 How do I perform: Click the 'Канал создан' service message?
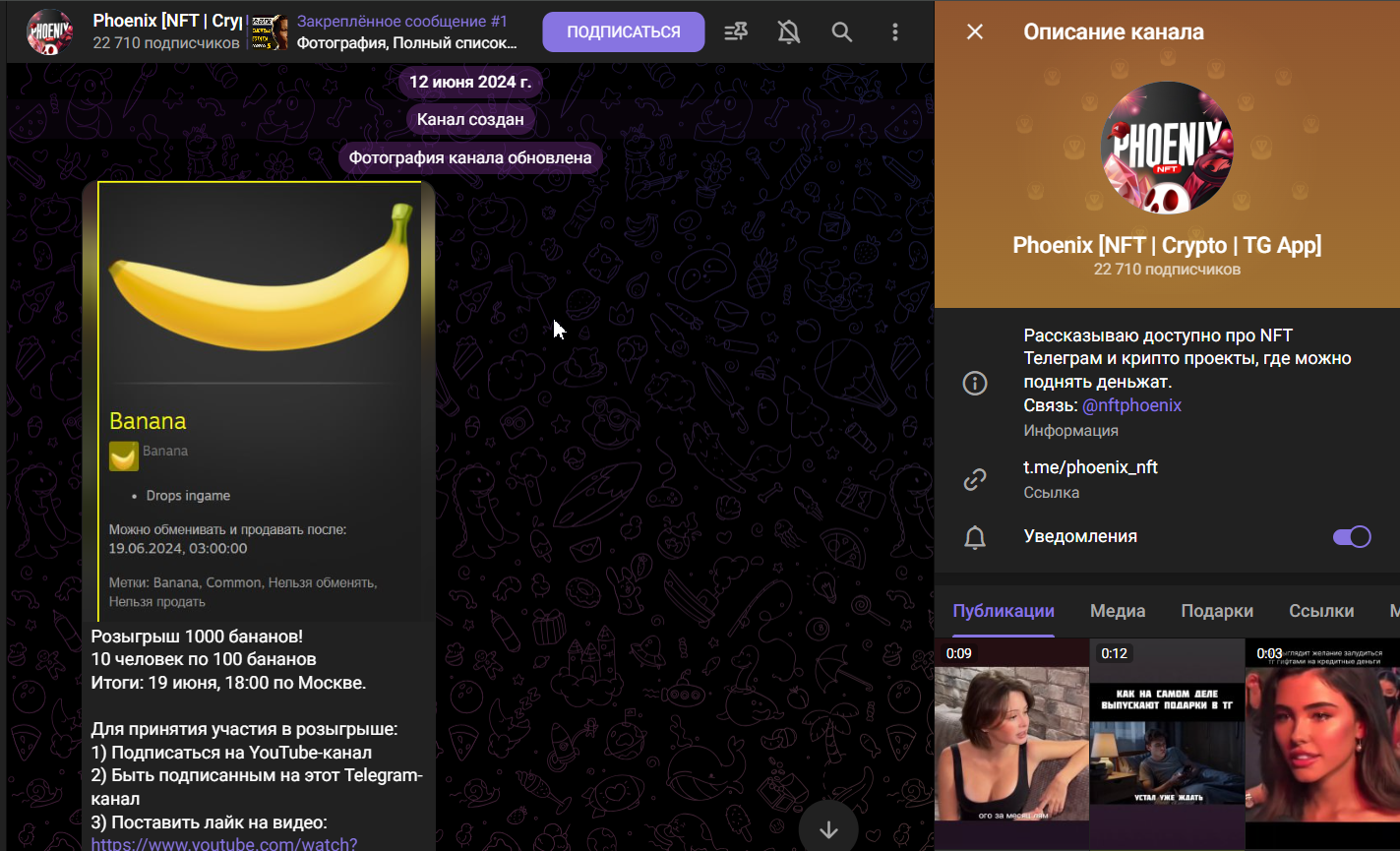point(470,119)
